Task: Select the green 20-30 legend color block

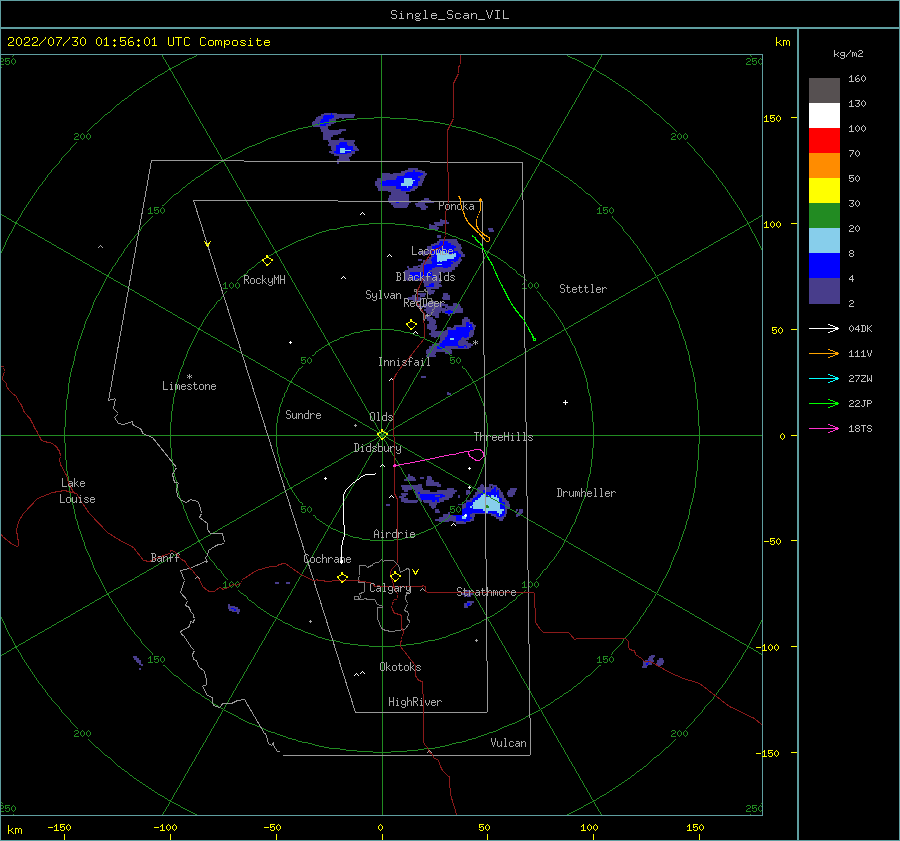Action: 824,216
